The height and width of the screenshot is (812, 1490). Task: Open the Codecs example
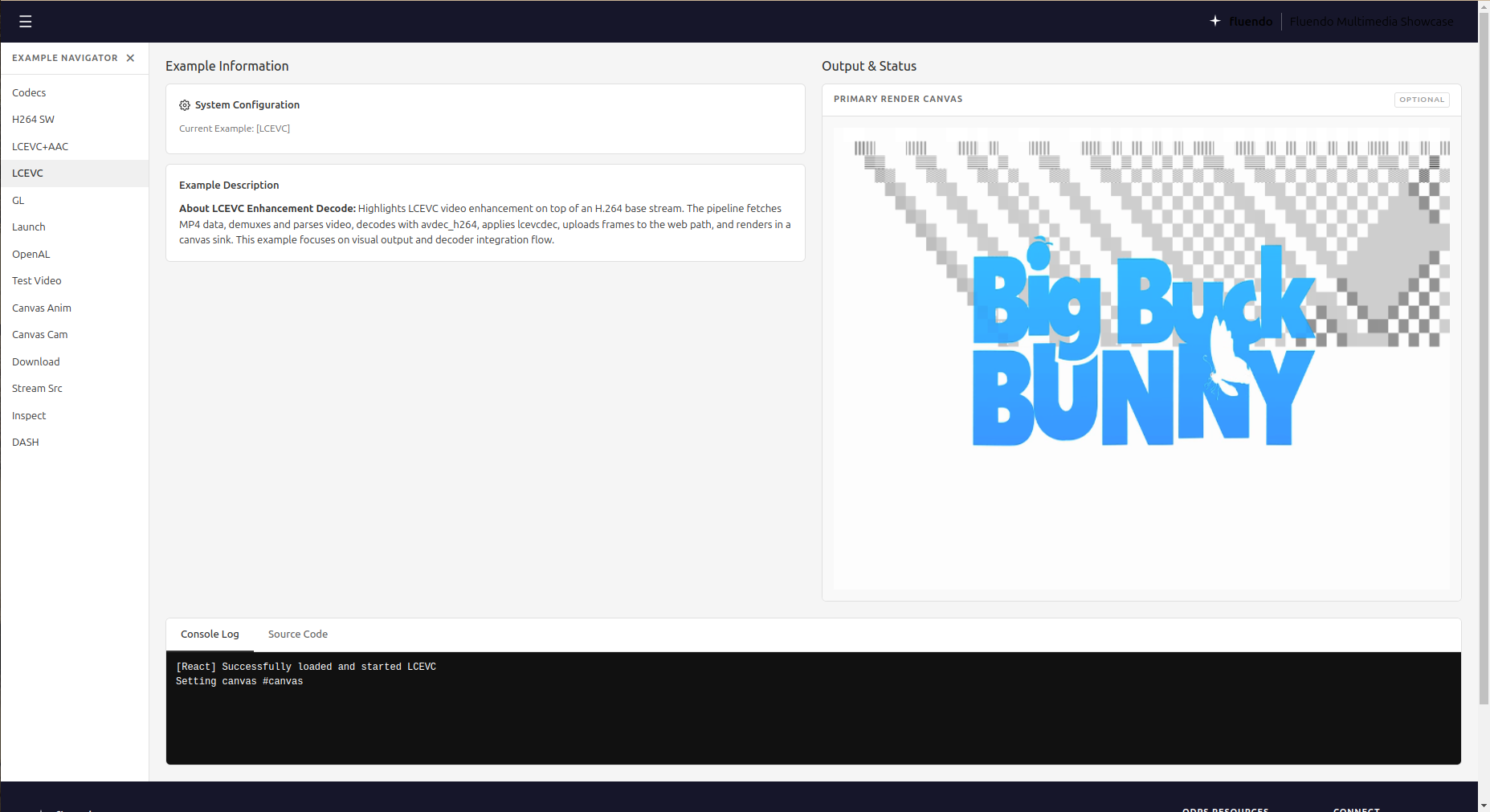75,93
